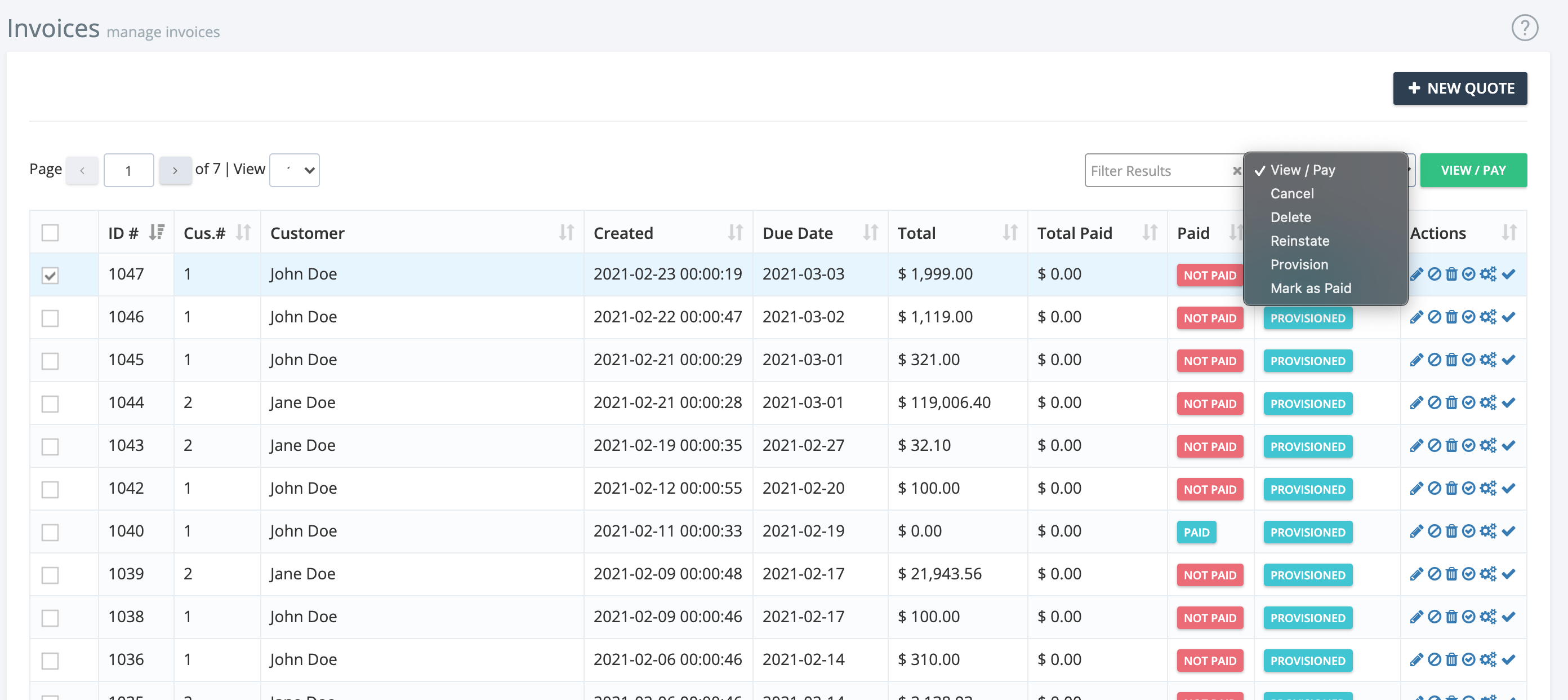The image size is (1568, 700).
Task: Click the pencil edit icon for invoice 1039
Action: click(x=1416, y=573)
